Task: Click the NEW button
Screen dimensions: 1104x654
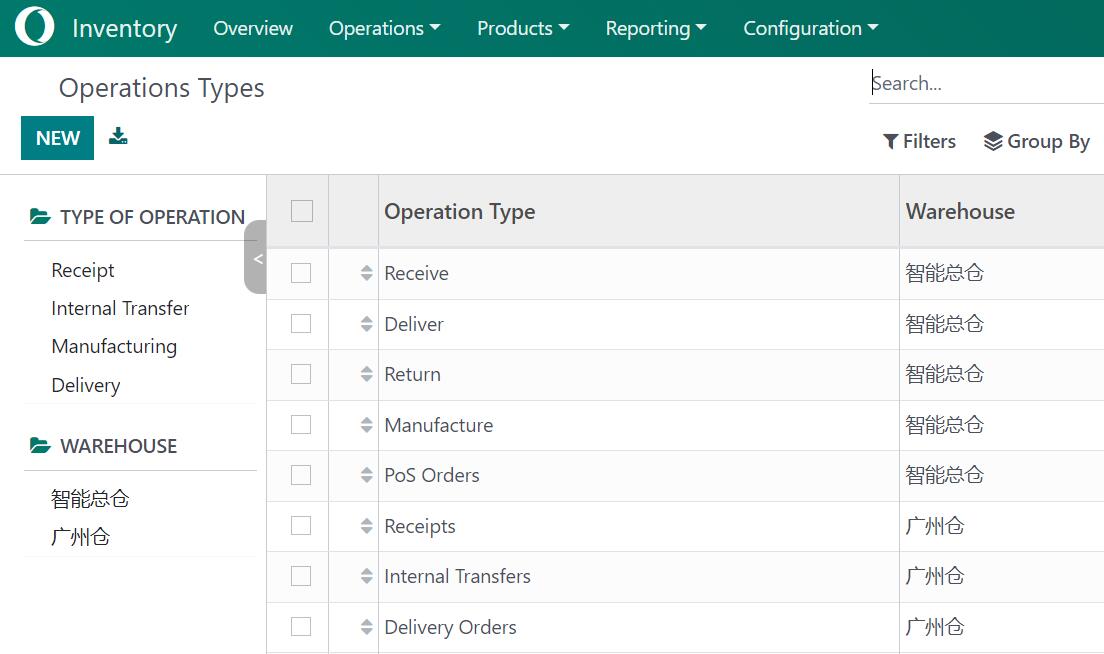Action: [x=57, y=138]
